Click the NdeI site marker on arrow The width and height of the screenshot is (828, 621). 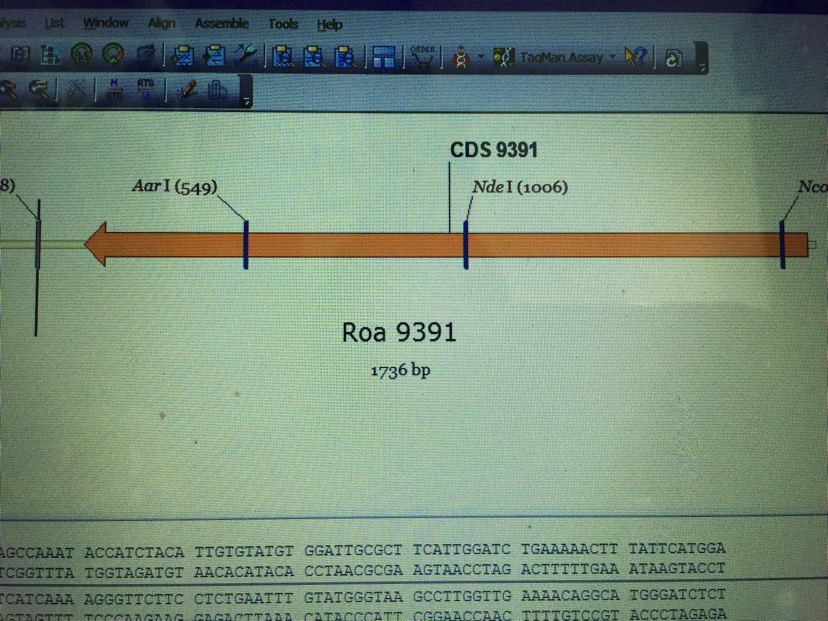(466, 244)
